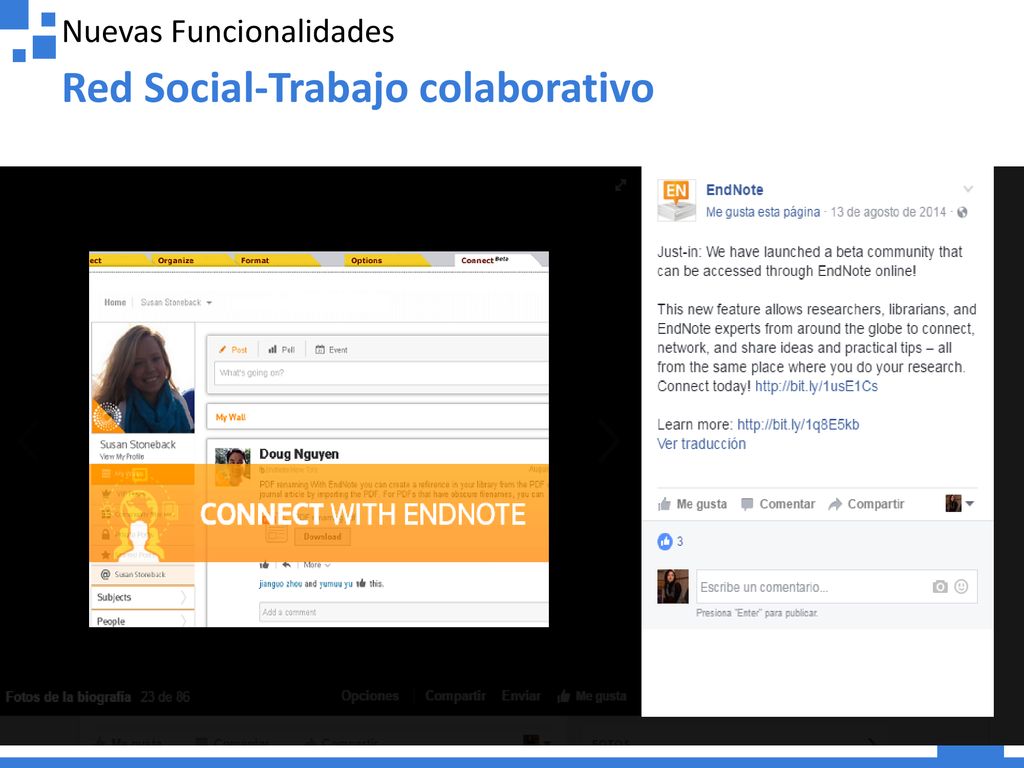This screenshot has width=1024, height=768.
Task: Click 'Ver traducción' link
Action: [x=701, y=444]
